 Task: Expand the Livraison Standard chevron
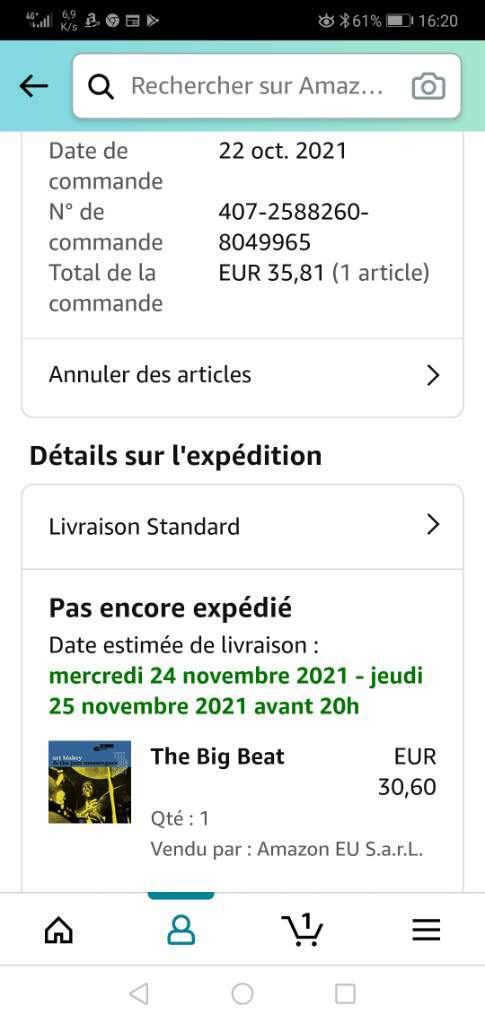[x=433, y=525]
